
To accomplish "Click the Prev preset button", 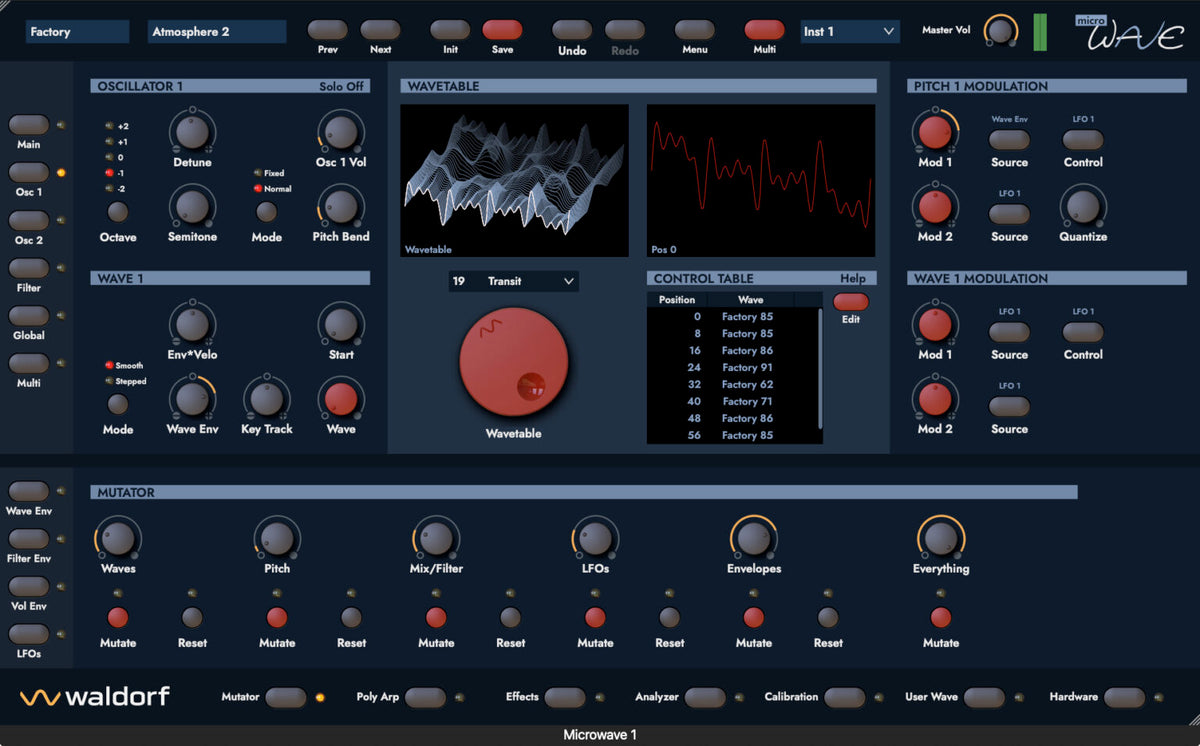I will pyautogui.click(x=327, y=30).
